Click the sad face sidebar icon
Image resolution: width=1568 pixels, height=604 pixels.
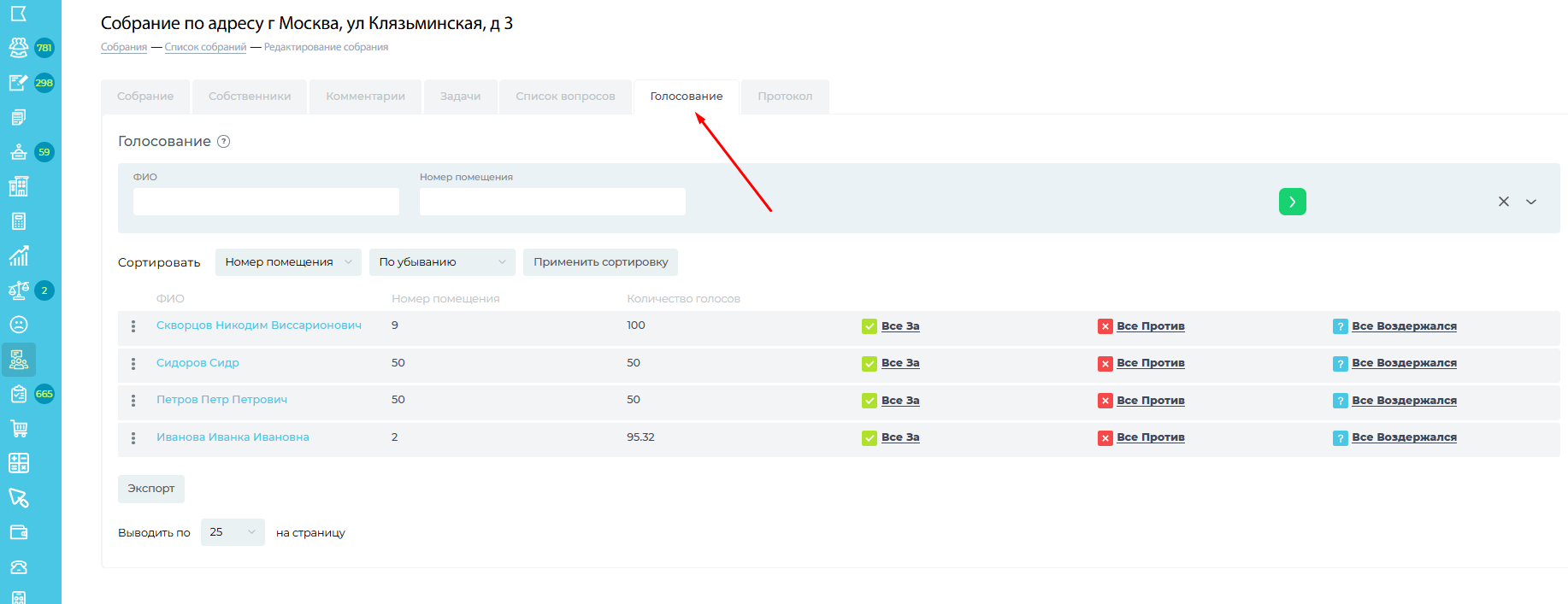(19, 325)
